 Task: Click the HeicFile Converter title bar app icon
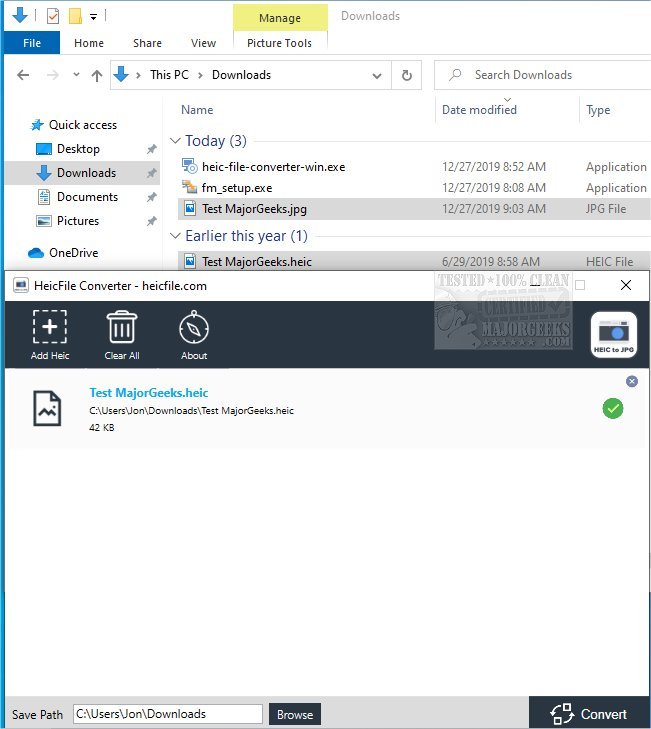coord(21,285)
